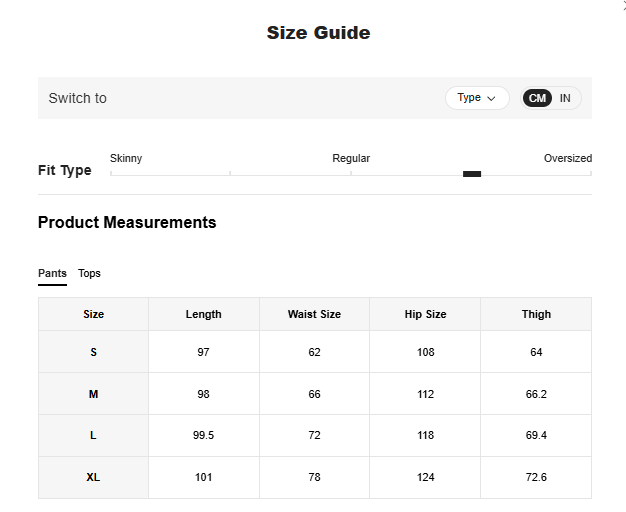Click the Skinny fit label
Viewport: 626px width, 512px height.
126,158
